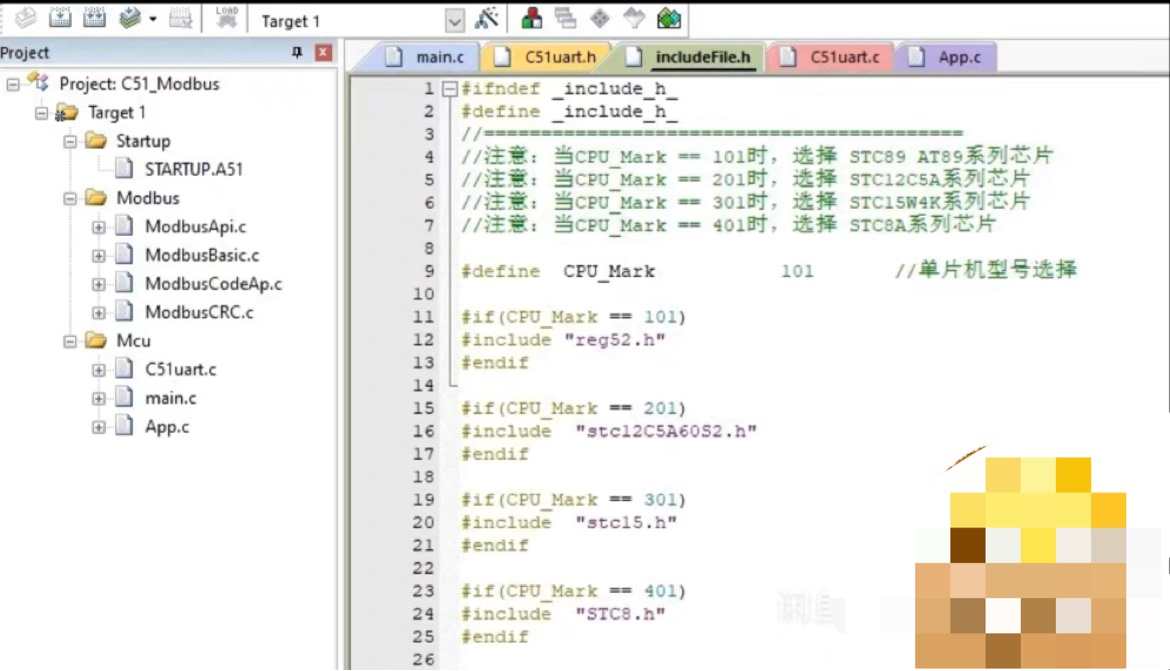Screen dimensions: 1170x671
Task: Collapse the Target 1 tree node
Action: pyautogui.click(x=41, y=113)
